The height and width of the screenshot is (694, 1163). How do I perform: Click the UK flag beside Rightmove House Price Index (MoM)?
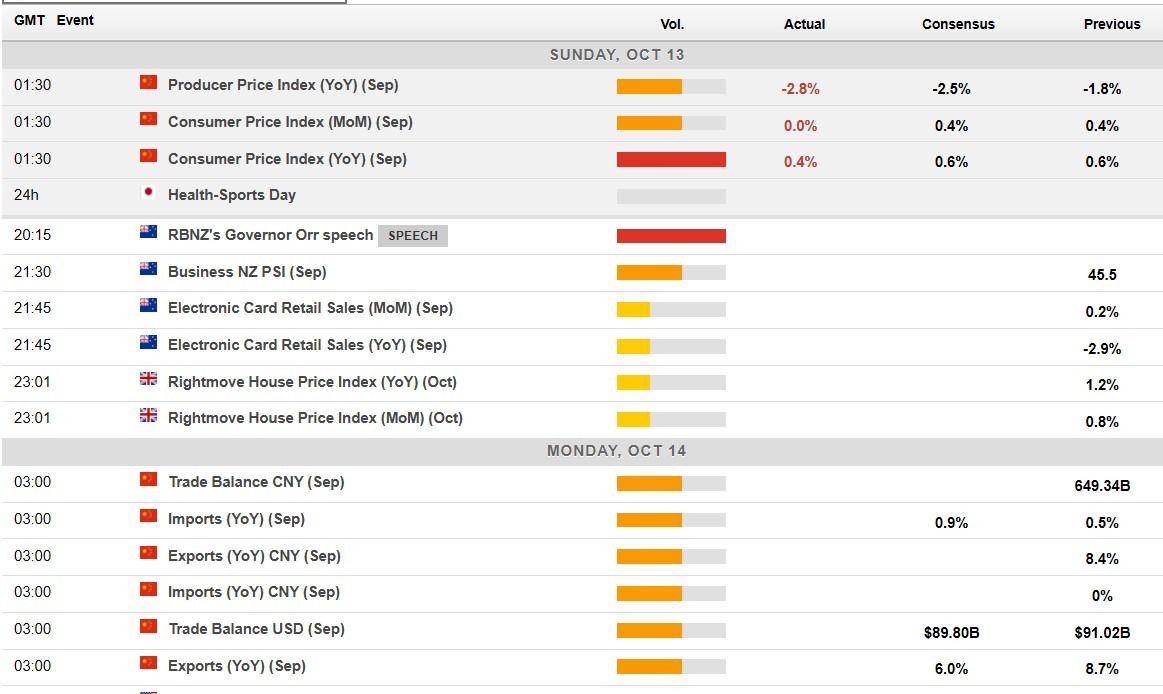(x=147, y=417)
